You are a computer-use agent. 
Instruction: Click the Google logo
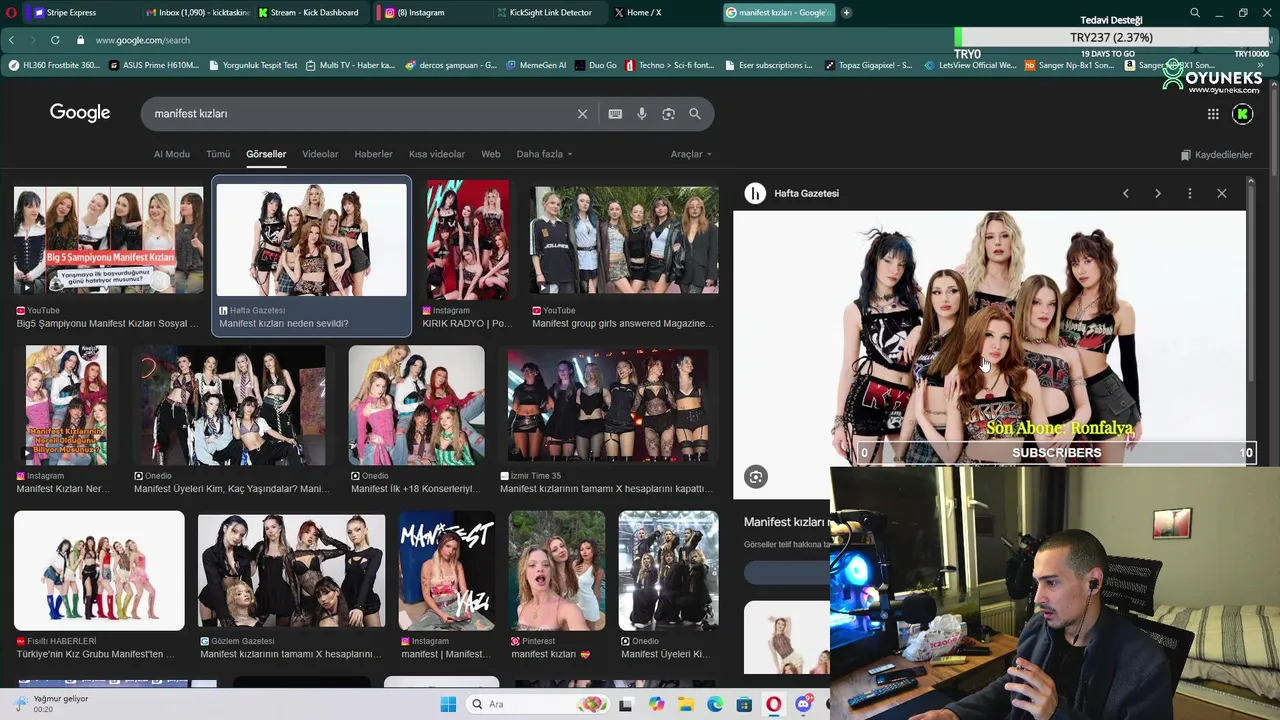(x=80, y=113)
